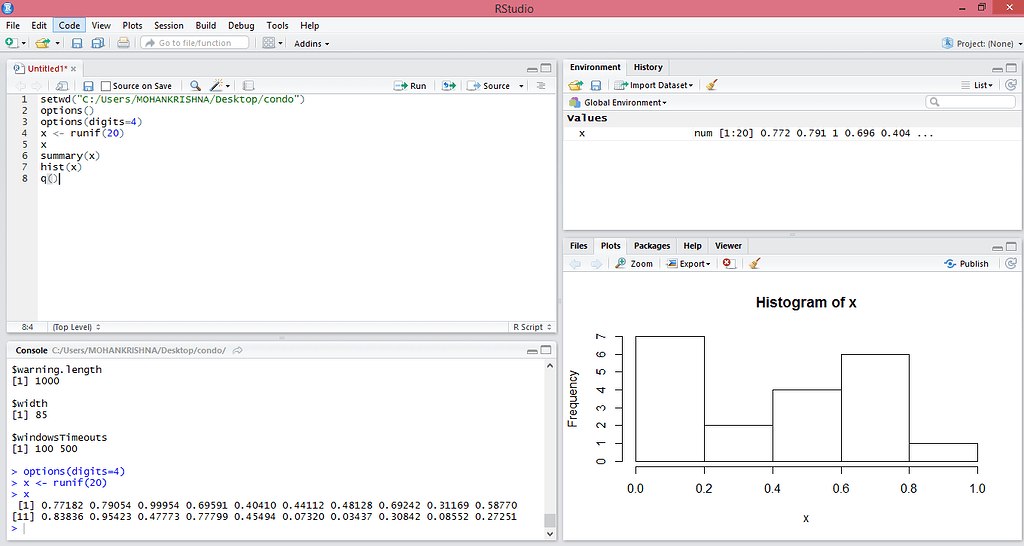Open the Session menu

pyautogui.click(x=168, y=25)
